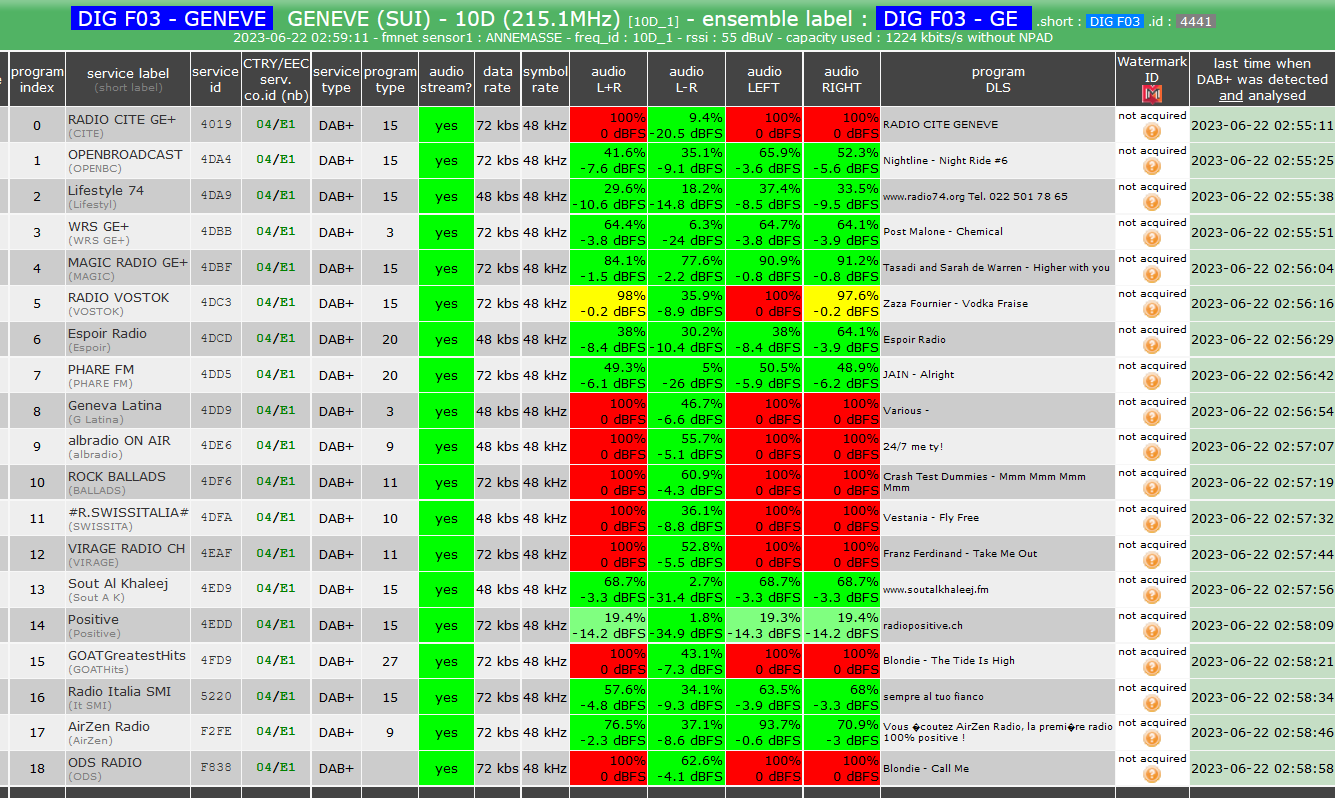Viewport: 1335px width, 798px height.
Task: Open the MAGIC RADIO GE+ service label
Action: (x=127, y=262)
